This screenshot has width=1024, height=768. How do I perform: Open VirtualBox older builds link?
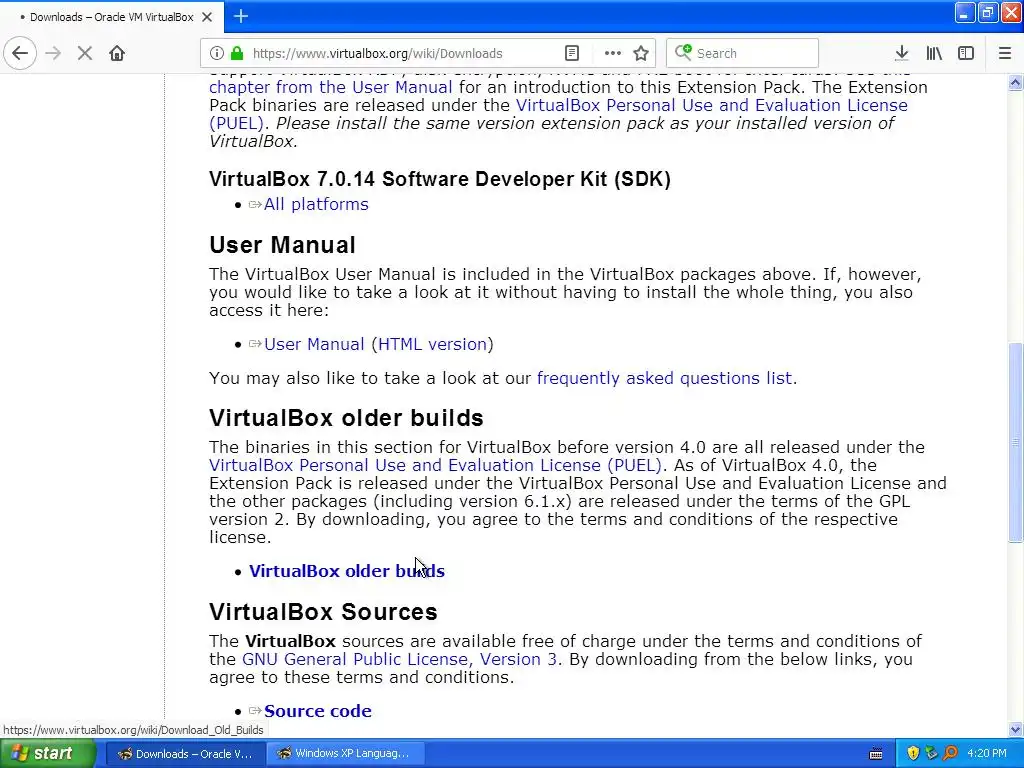pyautogui.click(x=347, y=571)
